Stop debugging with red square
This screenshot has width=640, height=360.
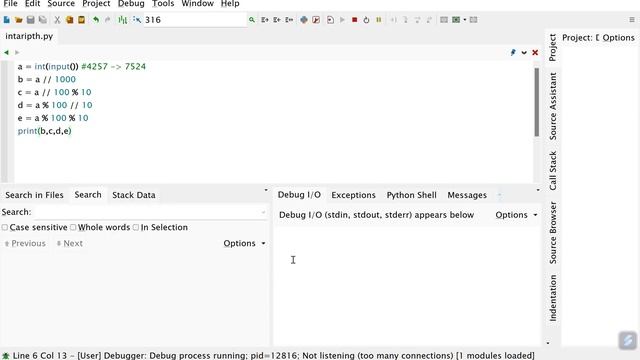pos(355,20)
